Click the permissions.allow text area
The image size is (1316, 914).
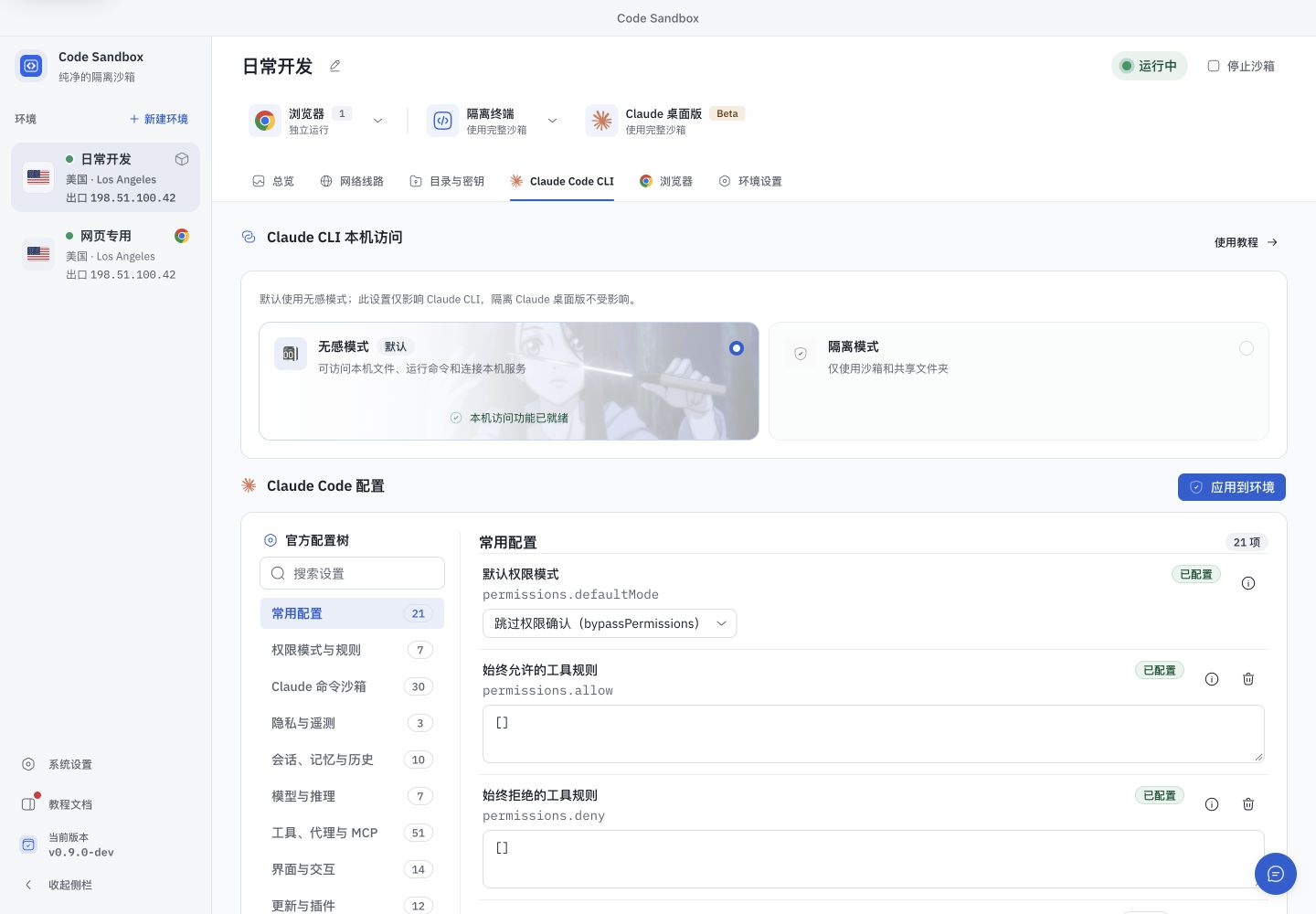tap(874, 734)
